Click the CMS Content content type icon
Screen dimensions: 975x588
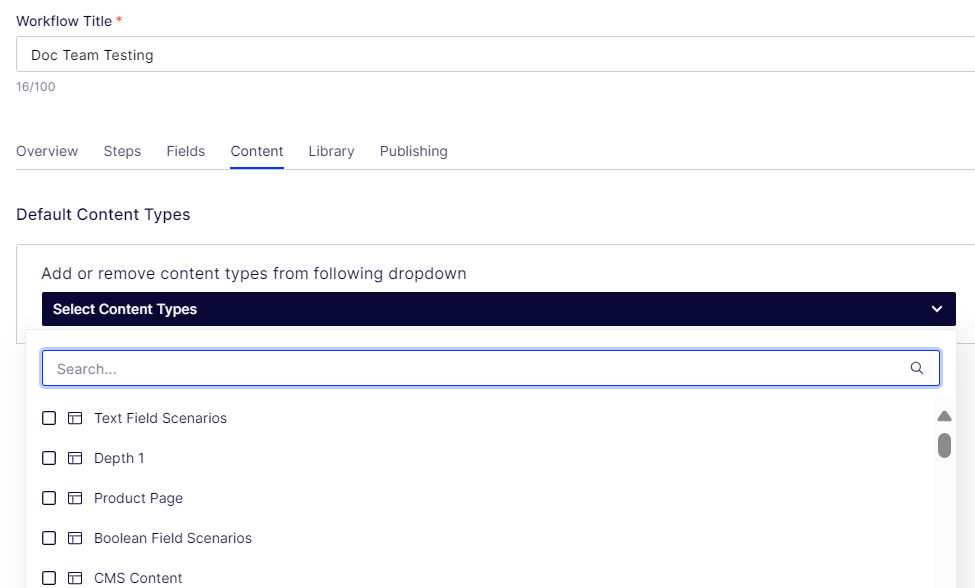pos(75,578)
